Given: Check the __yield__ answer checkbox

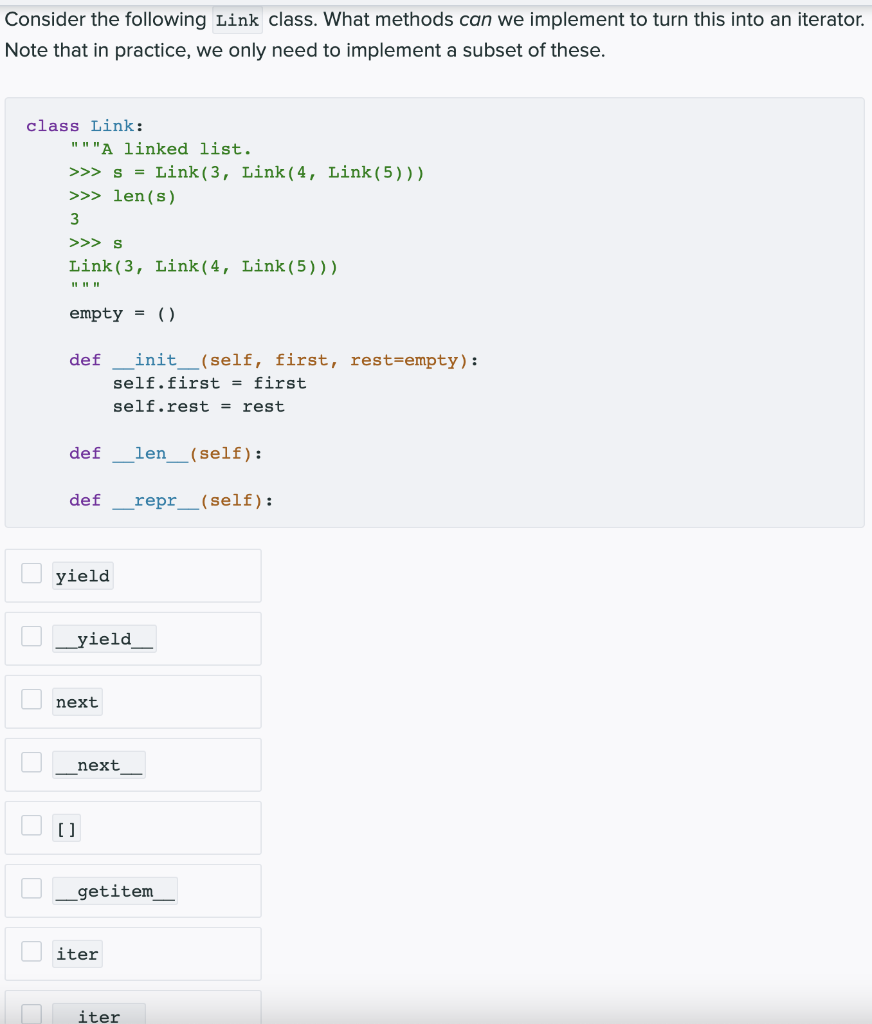Looking at the screenshot, I should pos(31,634).
